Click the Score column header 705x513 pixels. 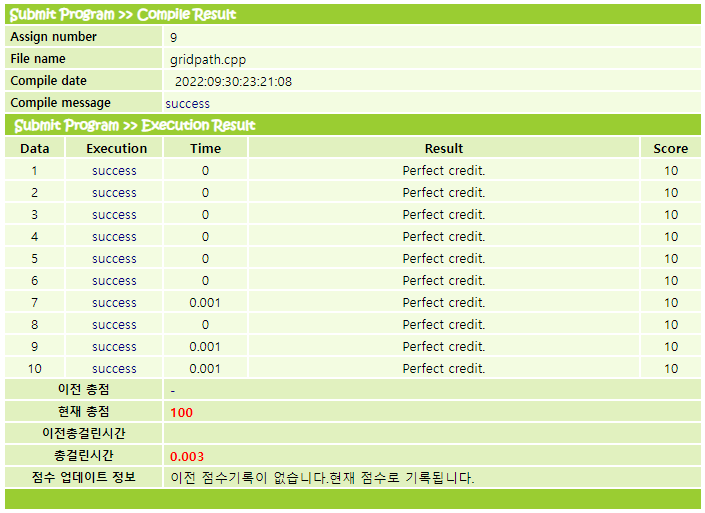(670, 148)
